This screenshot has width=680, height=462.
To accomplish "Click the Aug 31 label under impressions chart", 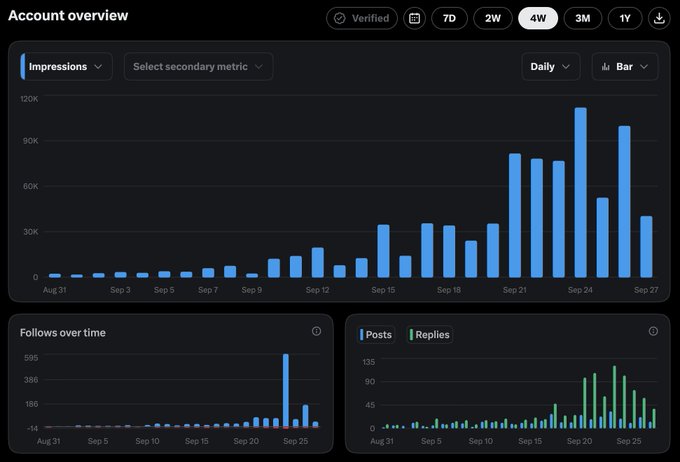I will coord(55,290).
